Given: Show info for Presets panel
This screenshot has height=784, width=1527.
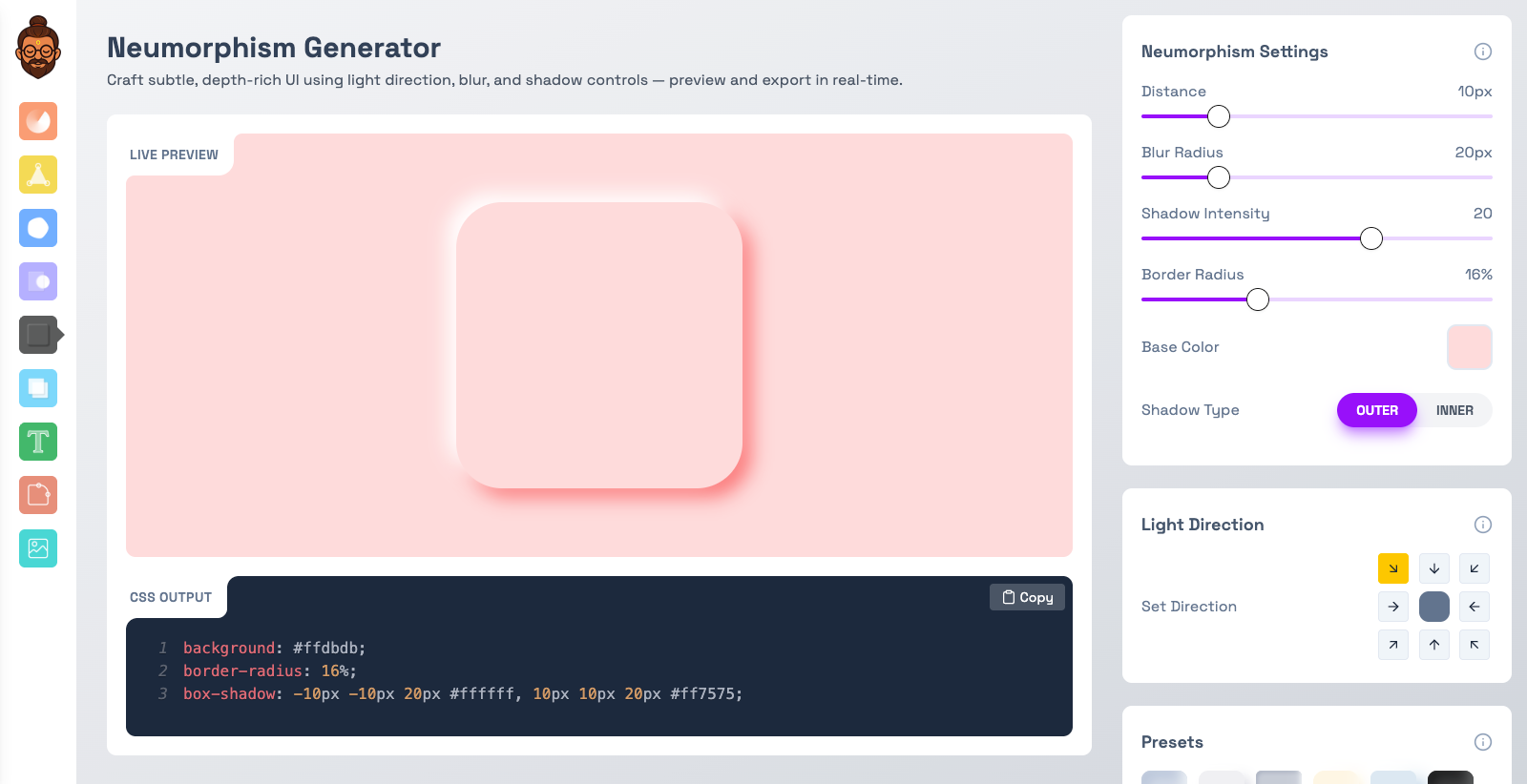Looking at the screenshot, I should tap(1483, 742).
